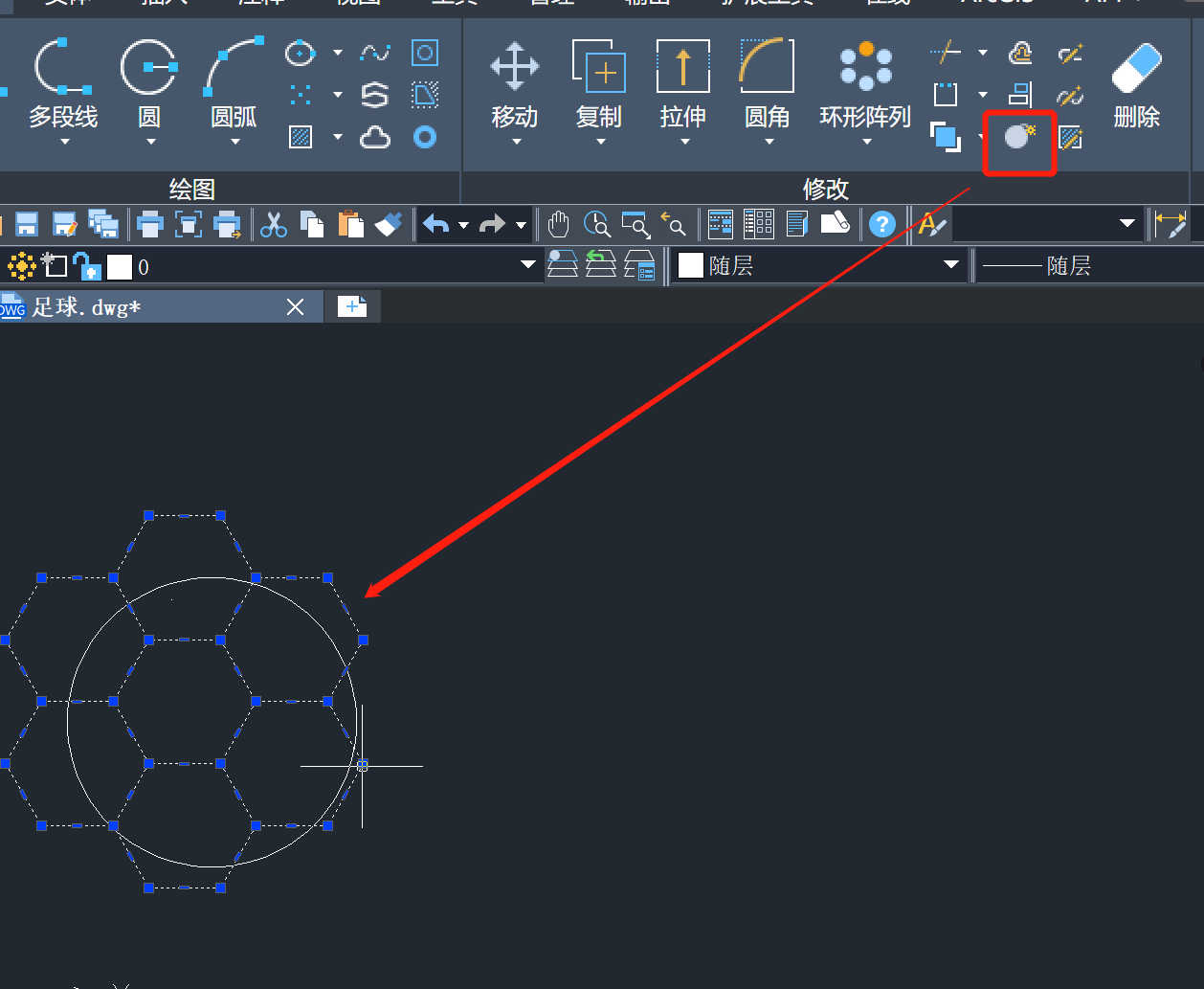Pick the spline curve tool
This screenshot has width=1204, height=989.
pyautogui.click(x=374, y=52)
